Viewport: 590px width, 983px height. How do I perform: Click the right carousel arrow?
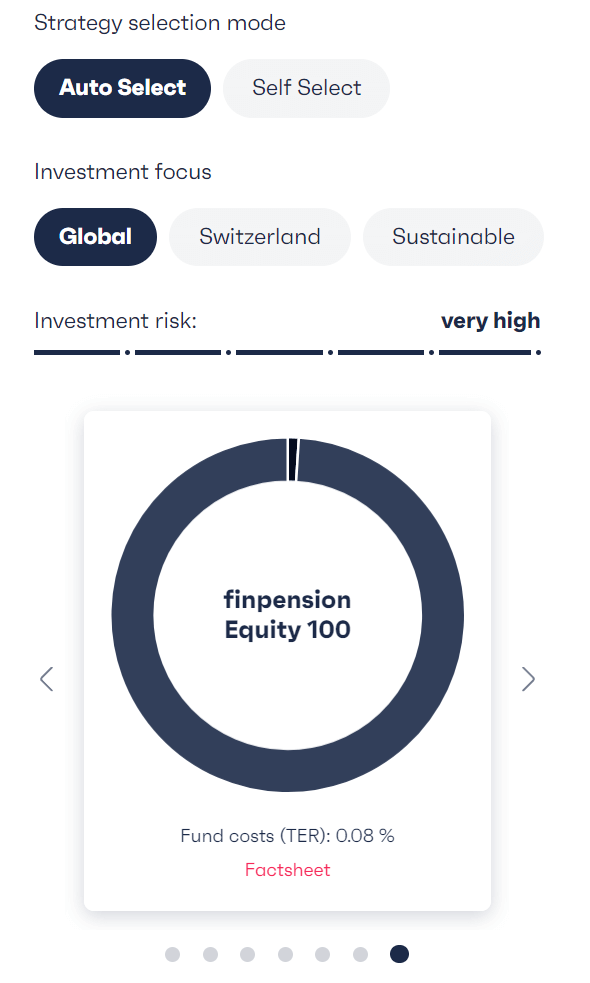529,679
